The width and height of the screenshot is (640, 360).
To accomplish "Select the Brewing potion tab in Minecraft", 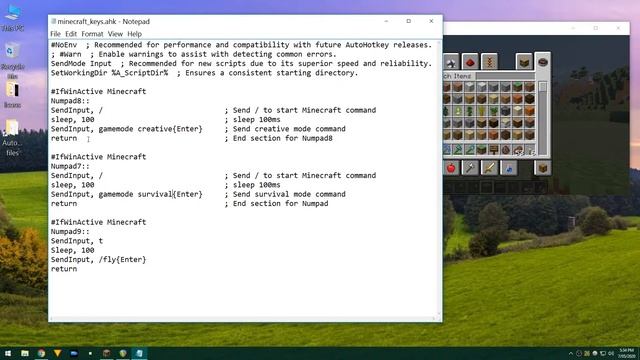I will (509, 168).
